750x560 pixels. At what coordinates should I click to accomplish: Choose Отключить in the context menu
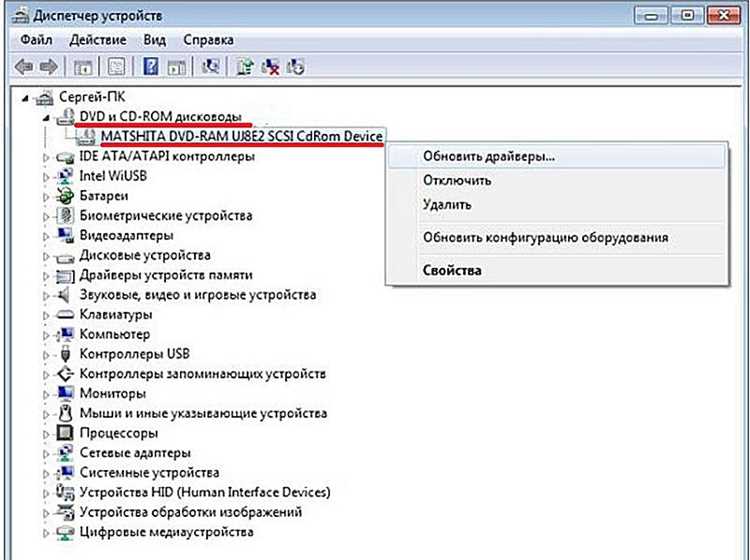(557, 180)
